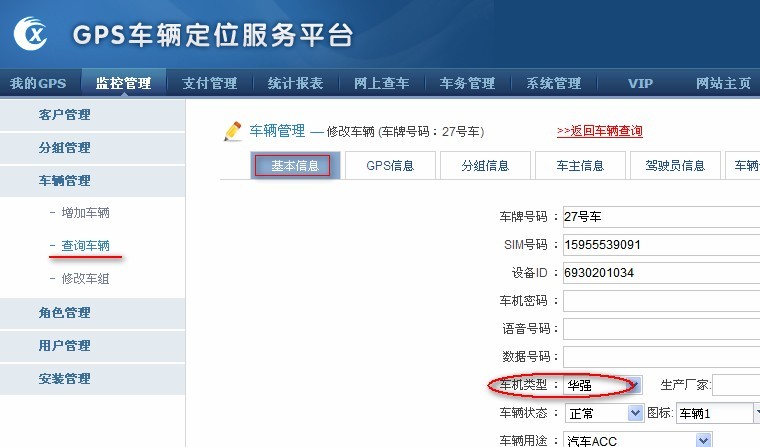
Task: Expand the 角色管理 section
Action: point(64,313)
